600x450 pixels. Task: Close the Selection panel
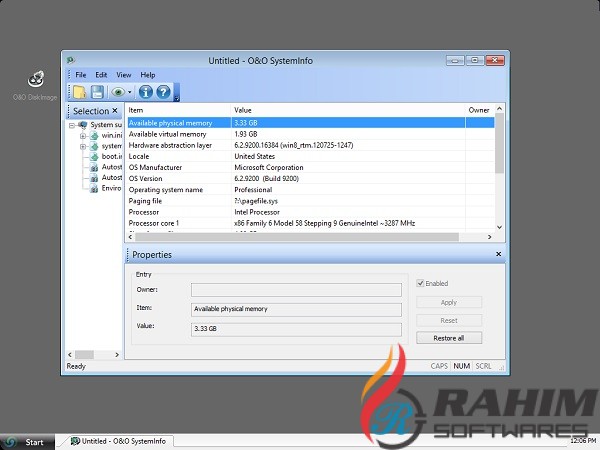pos(115,111)
